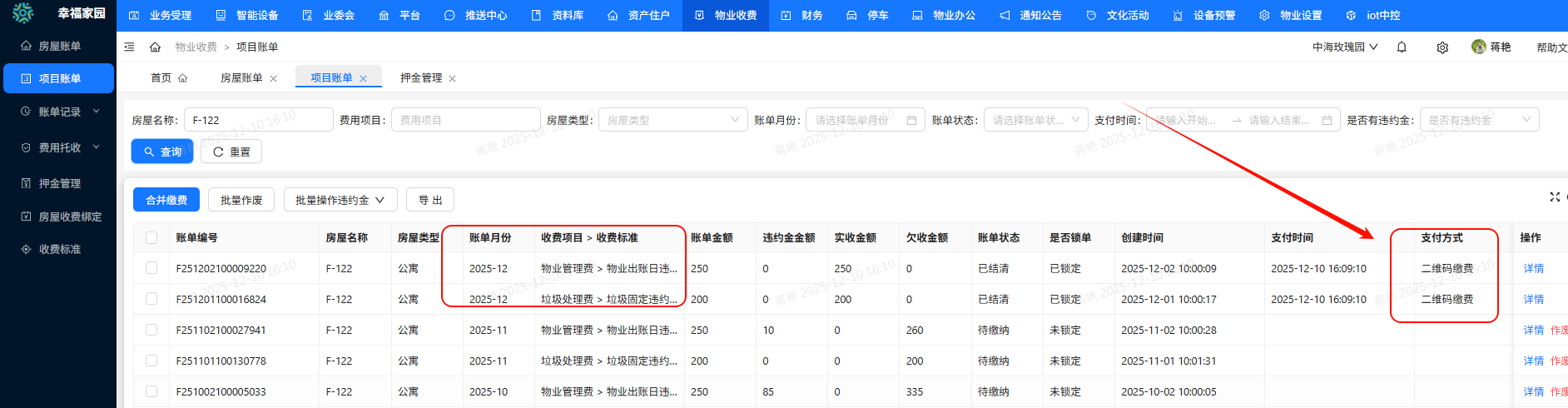Toggle fullscreen with the expand icon
The width and height of the screenshot is (1568, 408).
[1554, 197]
